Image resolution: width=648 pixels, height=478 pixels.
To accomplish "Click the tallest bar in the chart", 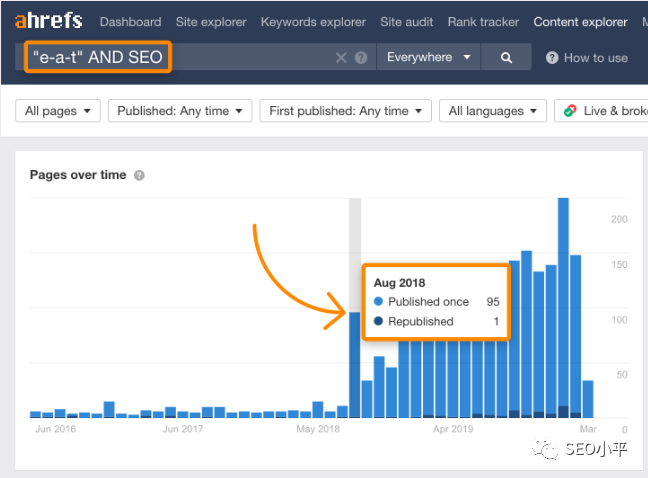I will tap(563, 308).
